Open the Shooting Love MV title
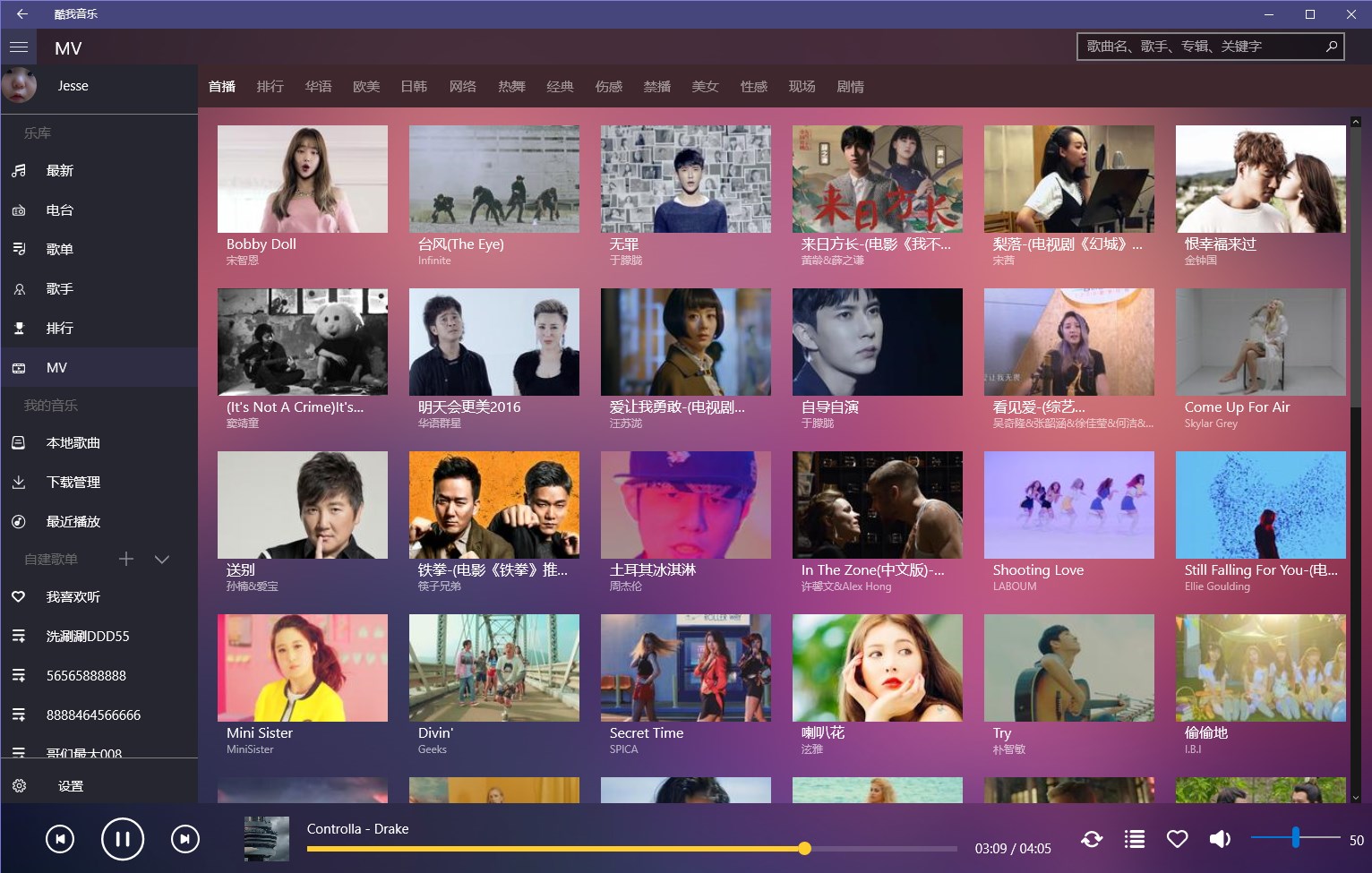The image size is (1372, 873). 1038,570
